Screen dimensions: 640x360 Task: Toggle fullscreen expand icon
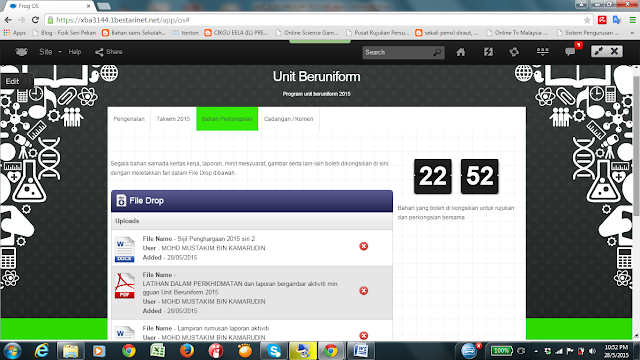(x=599, y=51)
